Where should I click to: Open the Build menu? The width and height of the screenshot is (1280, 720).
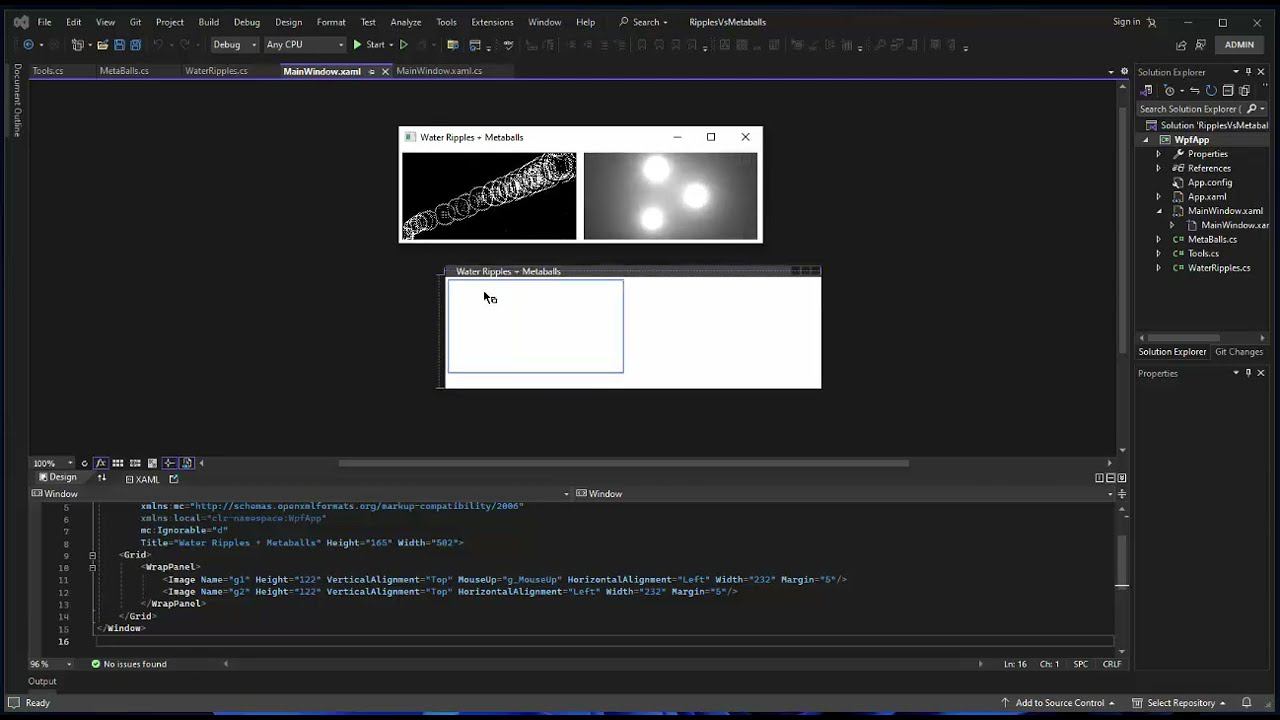click(208, 22)
